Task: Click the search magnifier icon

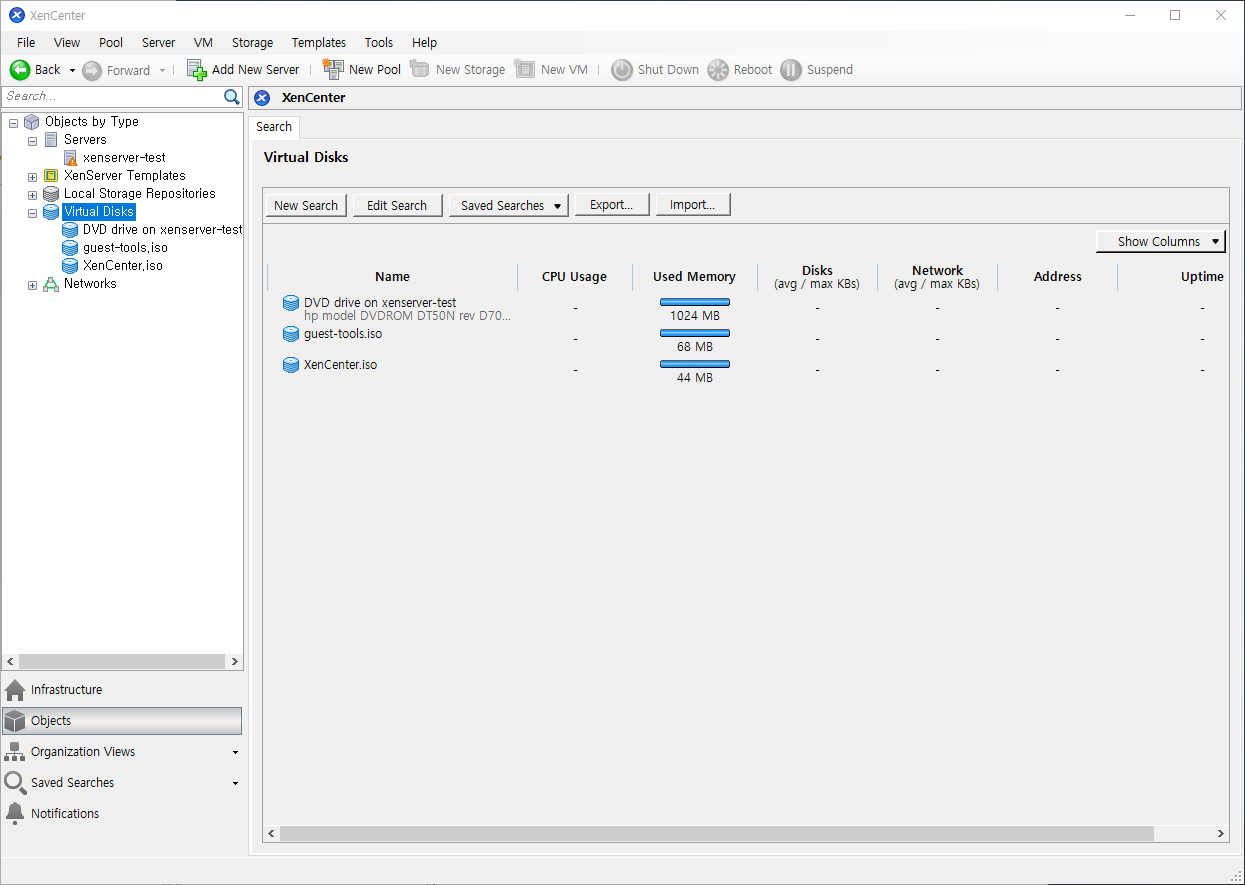Action: coord(232,97)
